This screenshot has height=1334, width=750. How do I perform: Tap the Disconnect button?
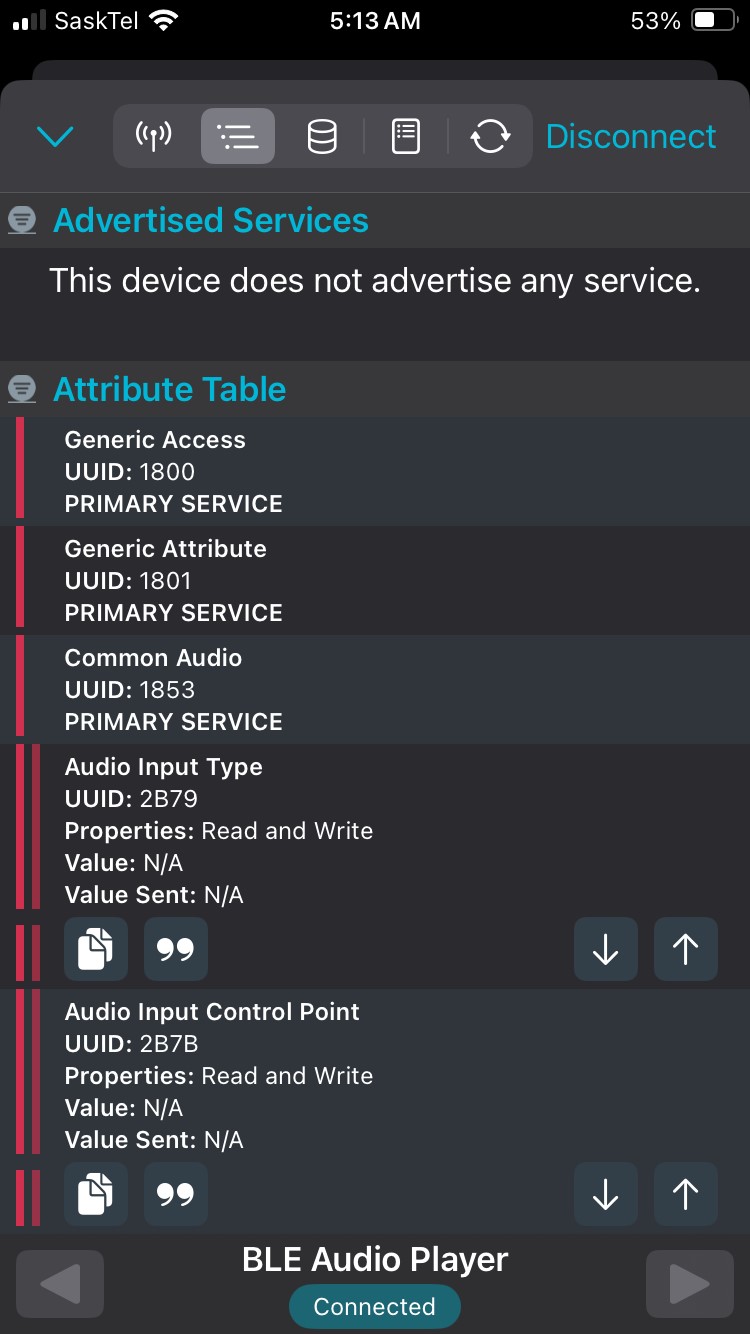[631, 136]
